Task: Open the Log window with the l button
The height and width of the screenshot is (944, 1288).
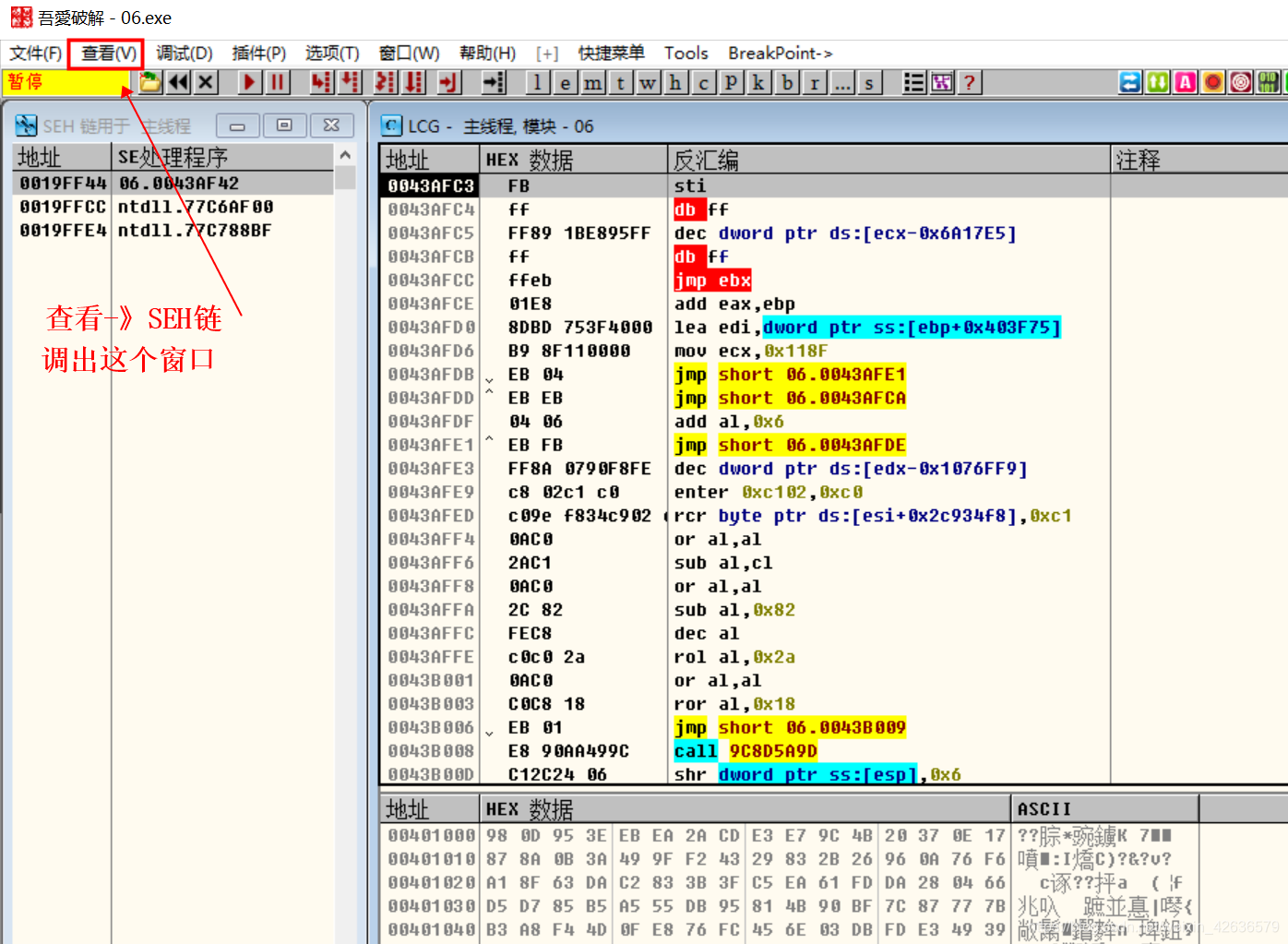Action: pos(537,83)
